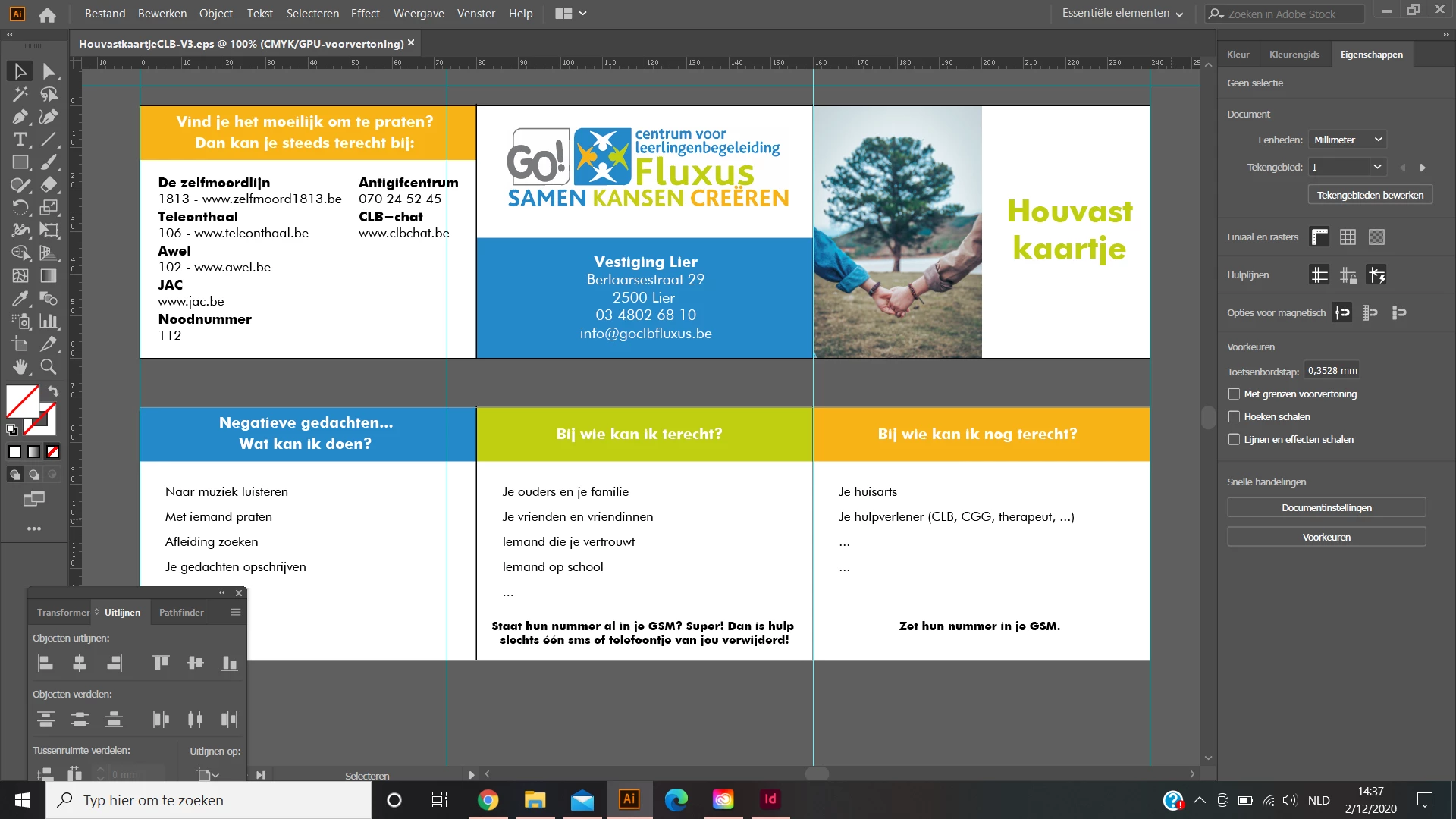Image resolution: width=1456 pixels, height=819 pixels.
Task: Click the horizontal align center icon
Action: 80,664
